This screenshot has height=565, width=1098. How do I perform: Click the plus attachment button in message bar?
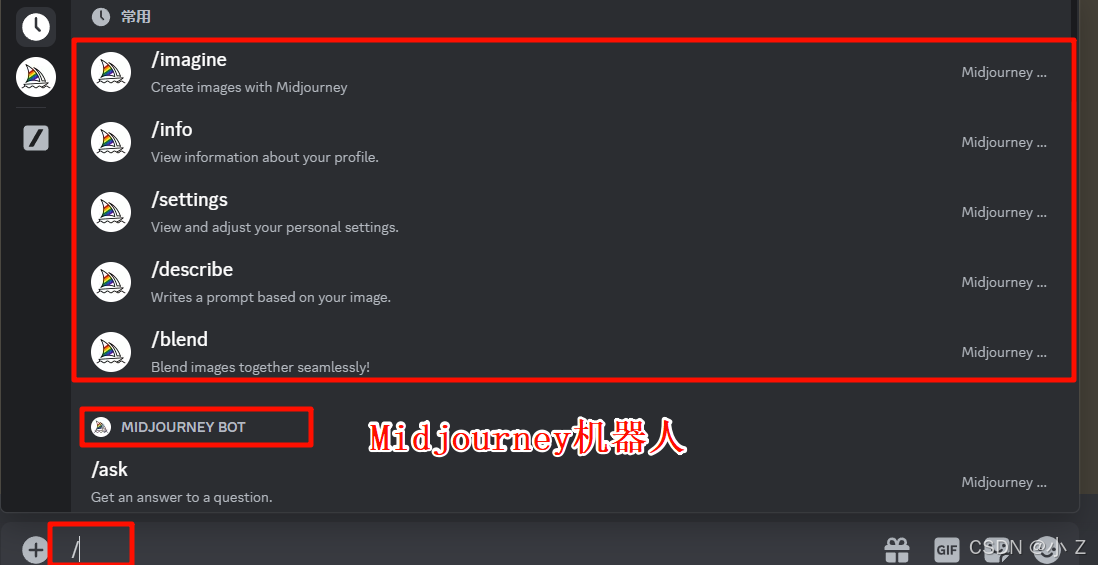tap(35, 550)
